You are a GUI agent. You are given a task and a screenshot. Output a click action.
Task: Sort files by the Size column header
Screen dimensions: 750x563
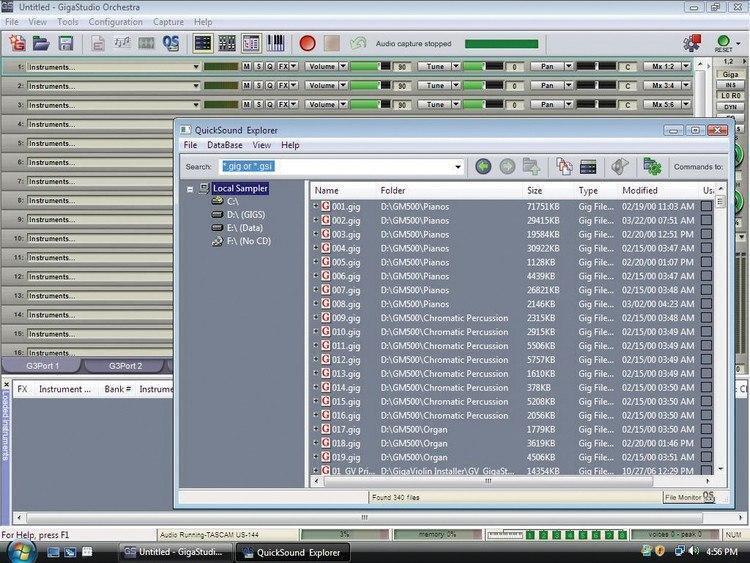coord(535,190)
